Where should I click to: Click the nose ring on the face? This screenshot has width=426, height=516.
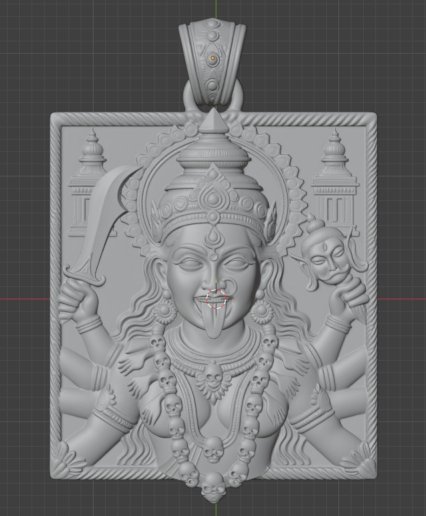click(231, 285)
